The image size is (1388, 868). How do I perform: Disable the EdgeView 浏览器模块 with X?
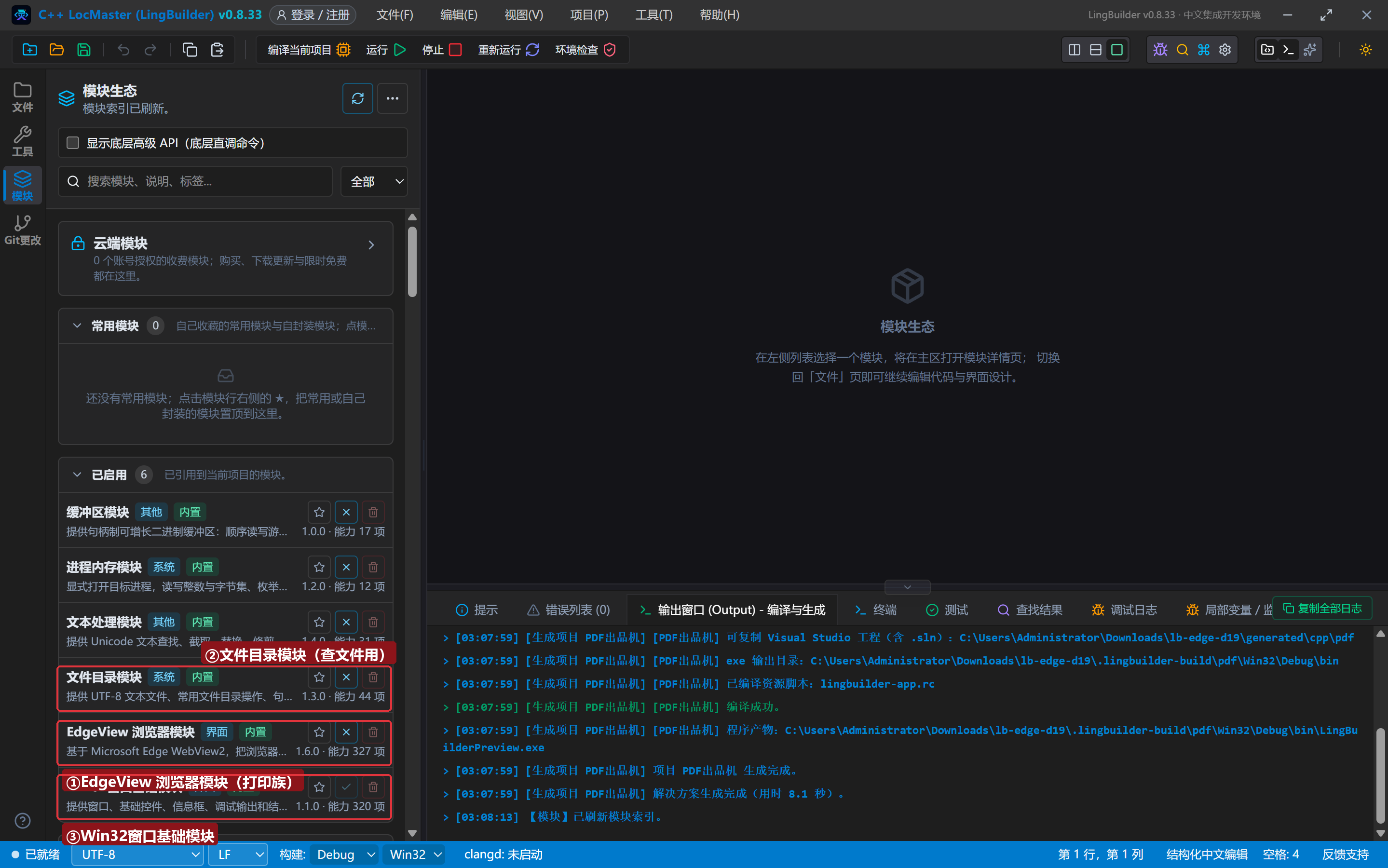[346, 732]
